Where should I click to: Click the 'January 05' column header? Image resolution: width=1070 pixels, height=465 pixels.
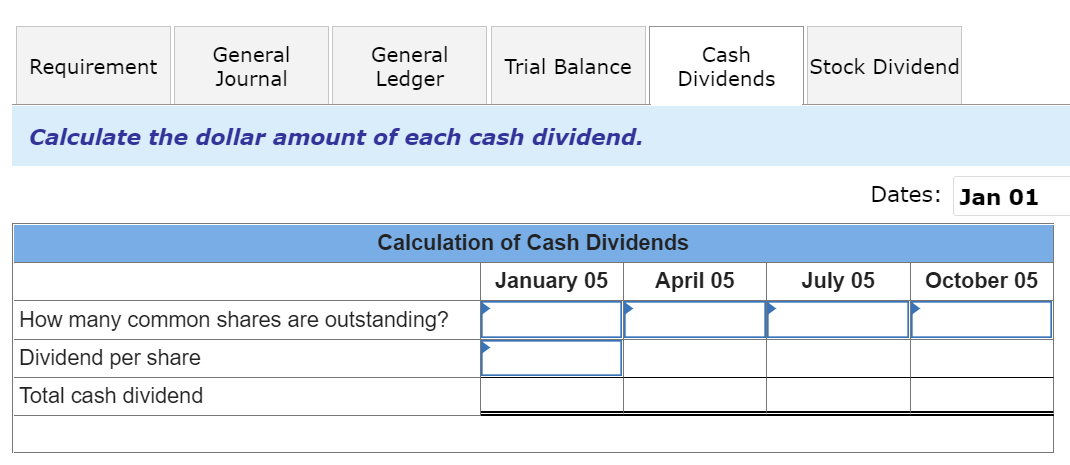pyautogui.click(x=551, y=281)
